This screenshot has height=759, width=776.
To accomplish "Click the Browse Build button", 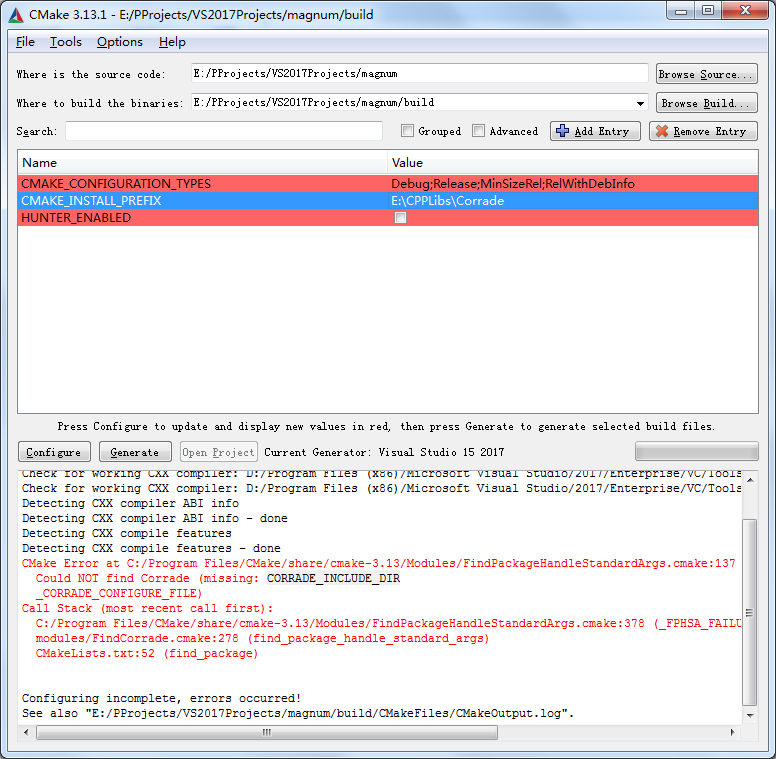I will point(706,102).
